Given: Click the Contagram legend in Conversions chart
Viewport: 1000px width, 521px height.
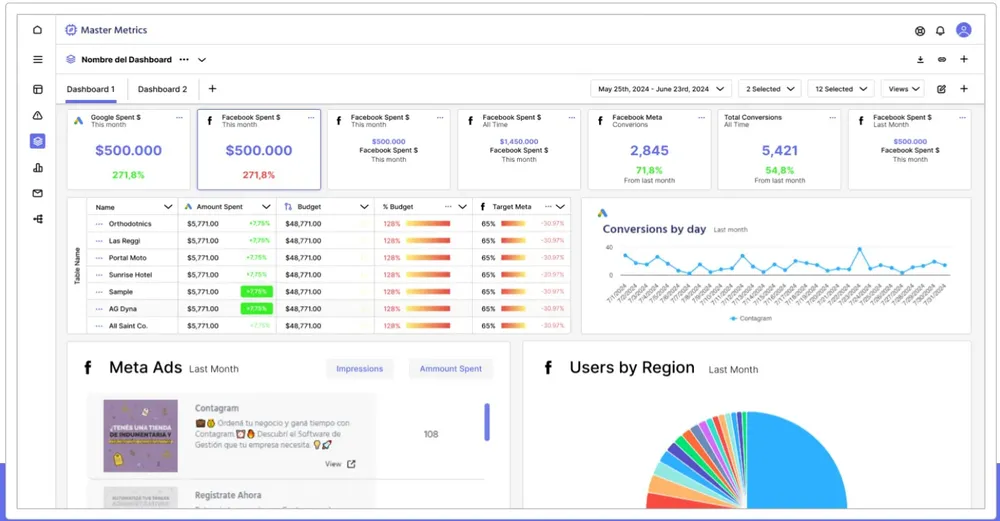Looking at the screenshot, I should 751,318.
